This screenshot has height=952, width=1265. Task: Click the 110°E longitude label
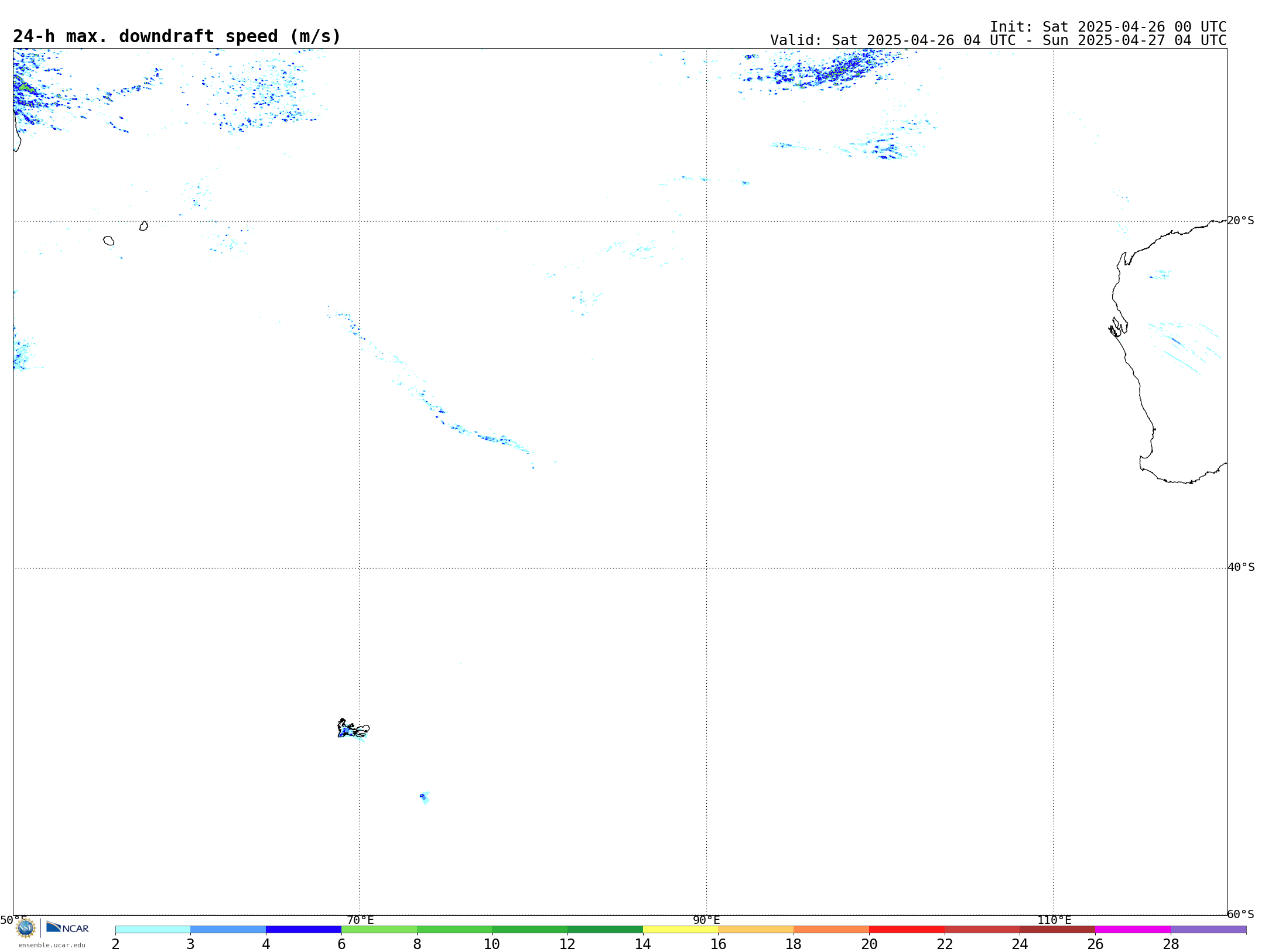(1054, 920)
